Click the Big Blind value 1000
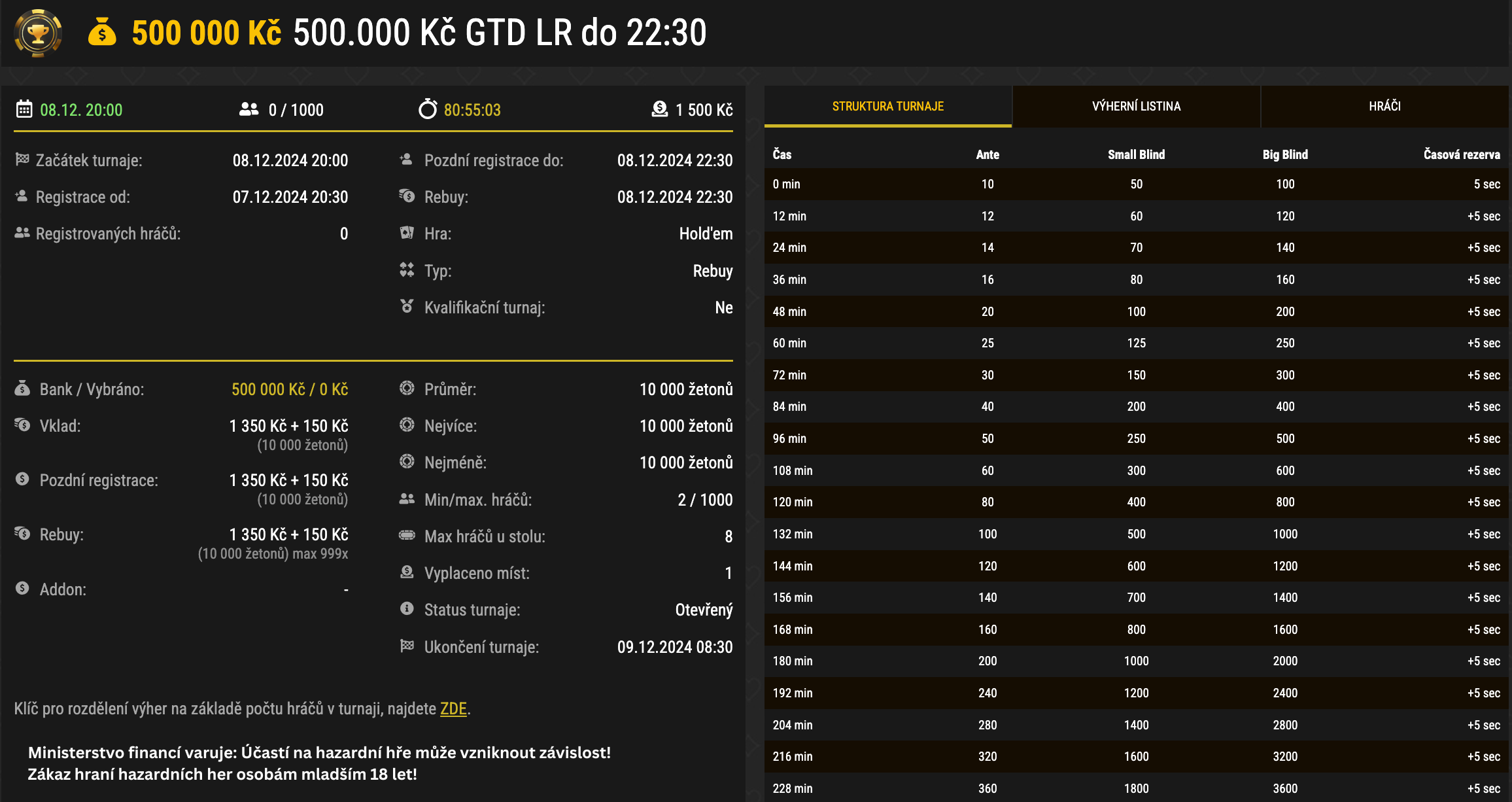The width and height of the screenshot is (1512, 802). [x=1285, y=534]
